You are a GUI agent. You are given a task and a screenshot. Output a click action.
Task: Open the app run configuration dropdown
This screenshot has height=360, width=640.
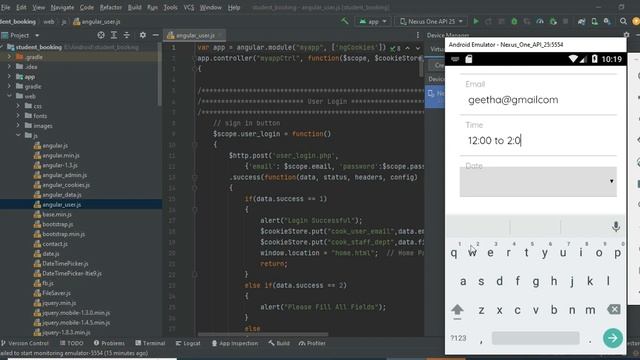(373, 21)
